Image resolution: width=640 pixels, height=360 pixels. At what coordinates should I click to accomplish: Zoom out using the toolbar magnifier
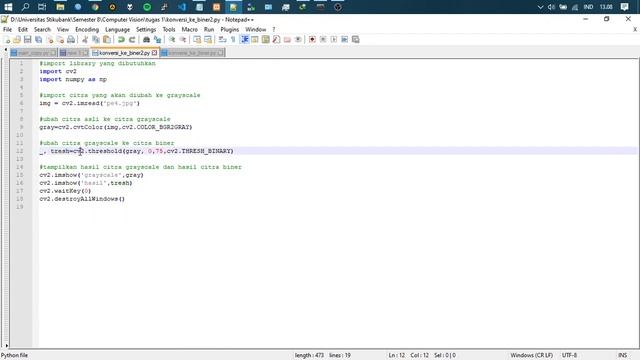[183, 40]
